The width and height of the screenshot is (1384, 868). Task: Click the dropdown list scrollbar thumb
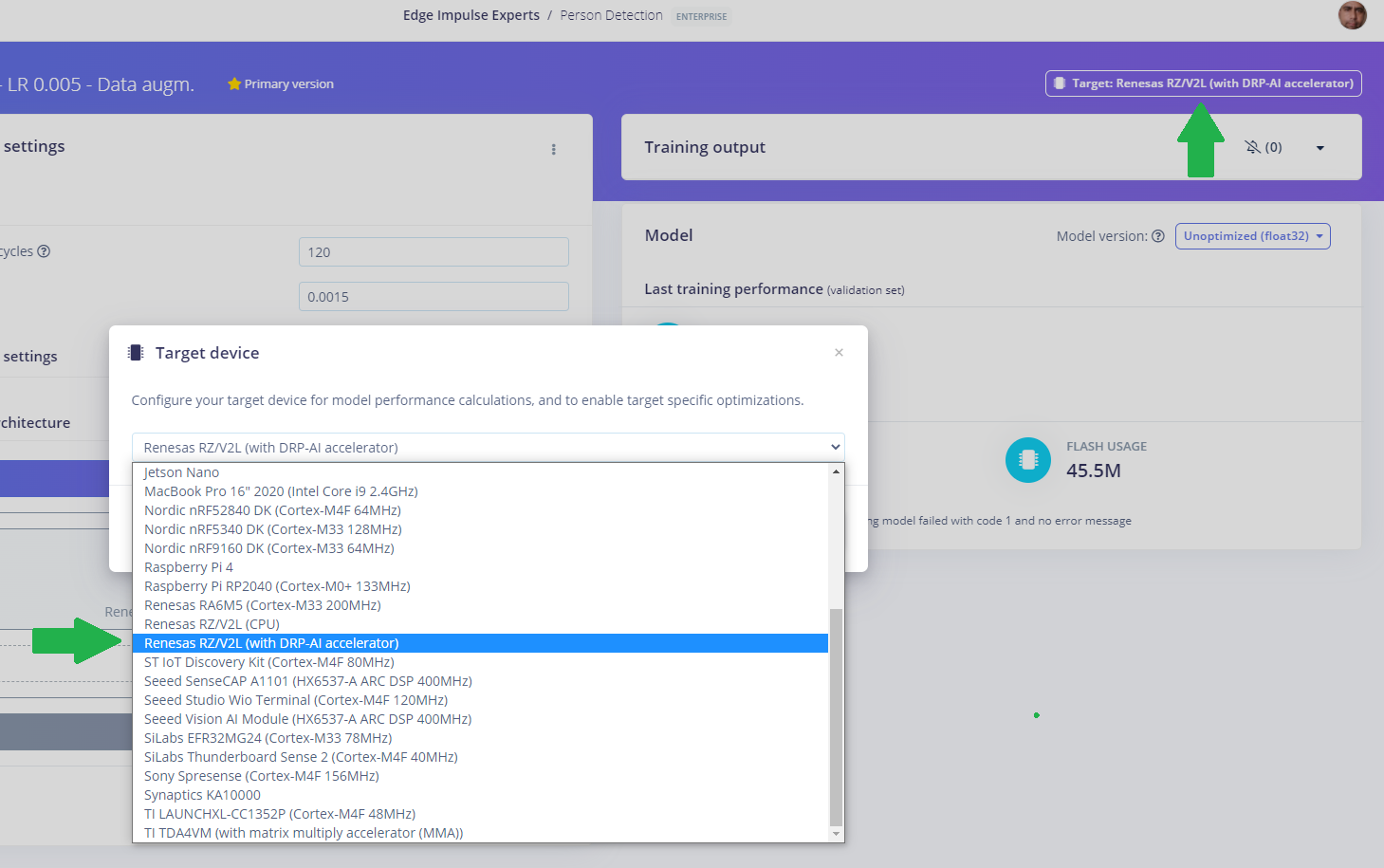(836, 717)
